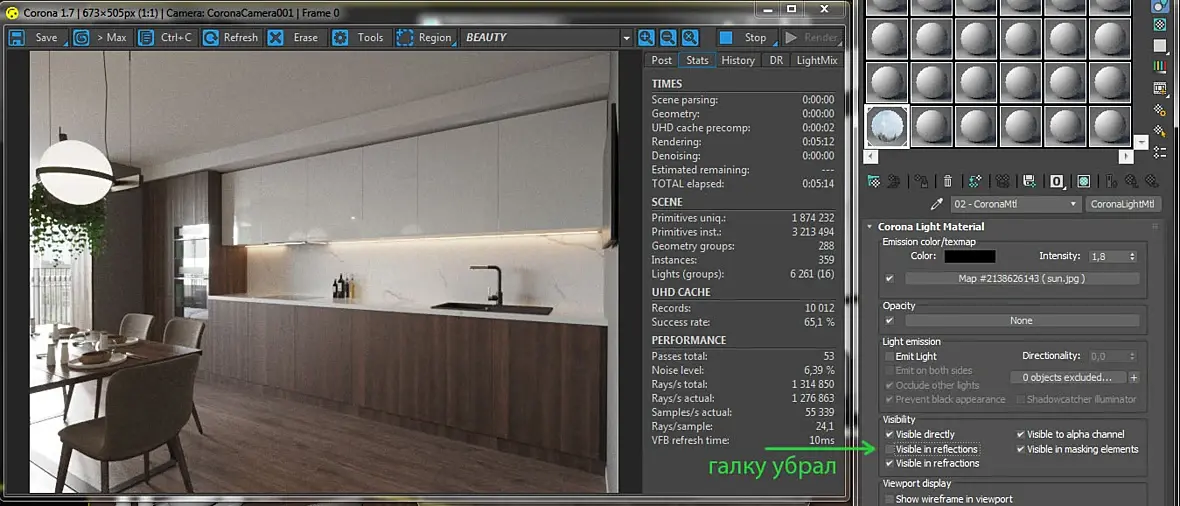Click Video Color Check icon

click(x=1159, y=67)
